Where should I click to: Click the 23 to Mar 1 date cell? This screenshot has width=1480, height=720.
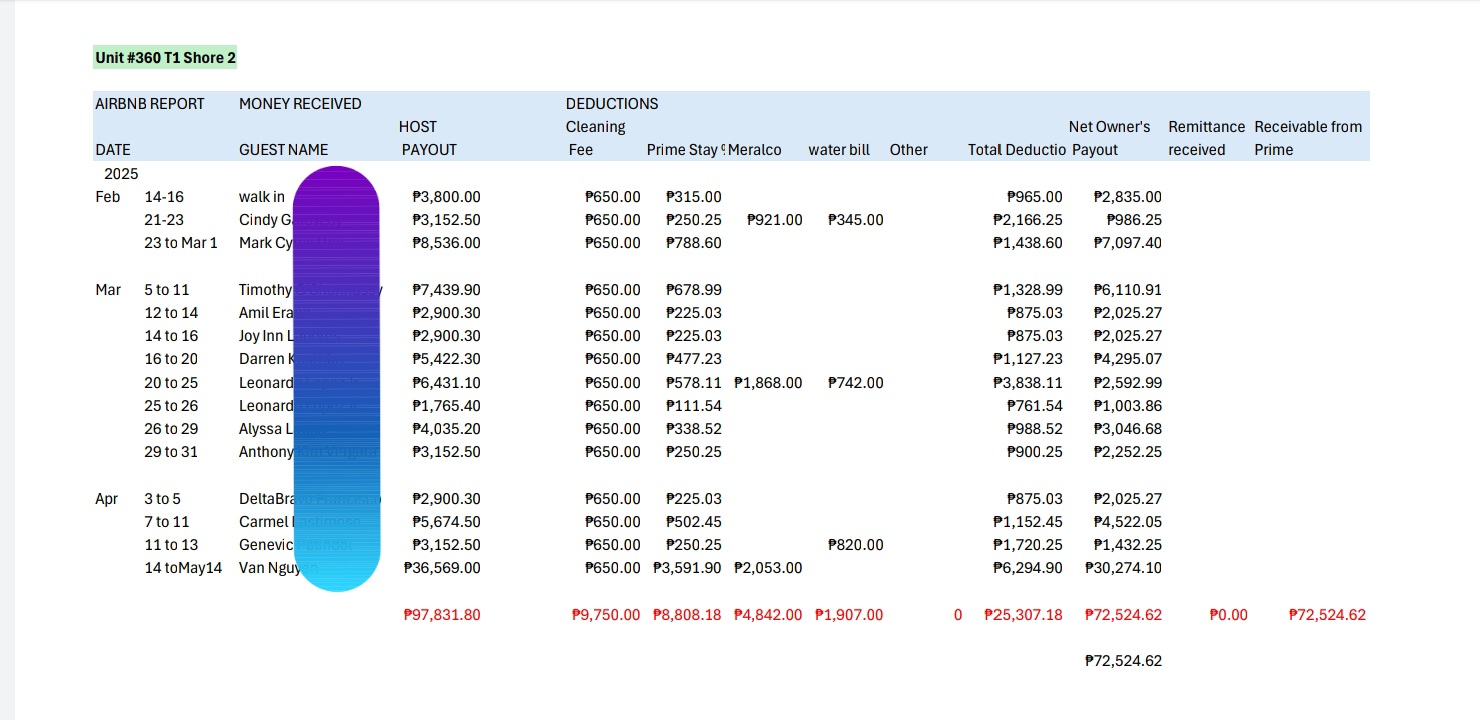[x=180, y=243]
